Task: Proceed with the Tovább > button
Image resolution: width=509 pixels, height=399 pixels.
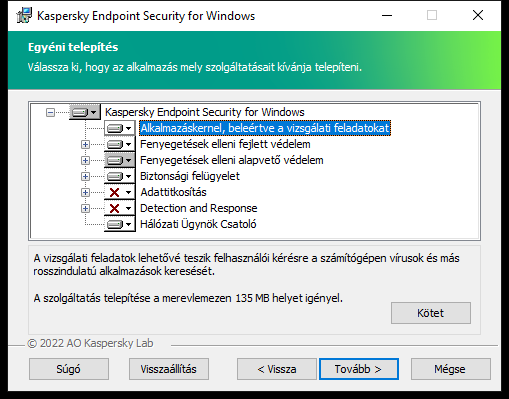Action: (359, 369)
